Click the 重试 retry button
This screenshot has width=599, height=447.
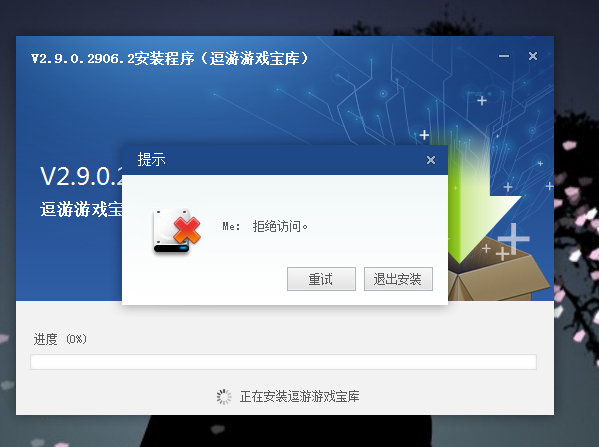[x=321, y=279]
